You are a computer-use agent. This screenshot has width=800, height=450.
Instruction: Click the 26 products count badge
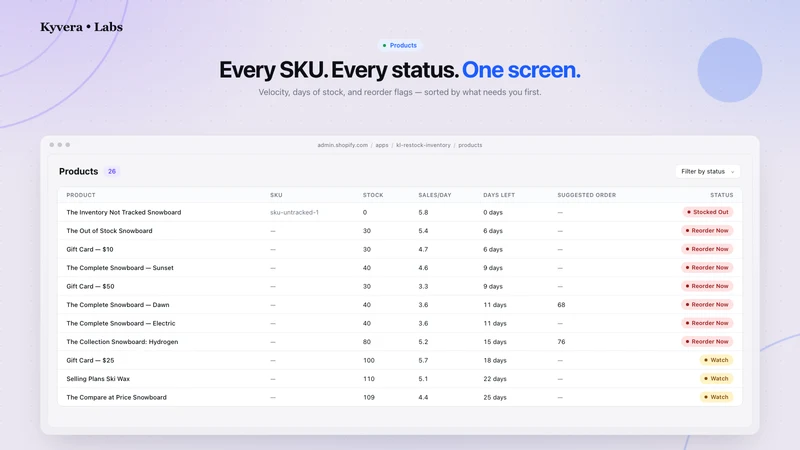point(112,171)
